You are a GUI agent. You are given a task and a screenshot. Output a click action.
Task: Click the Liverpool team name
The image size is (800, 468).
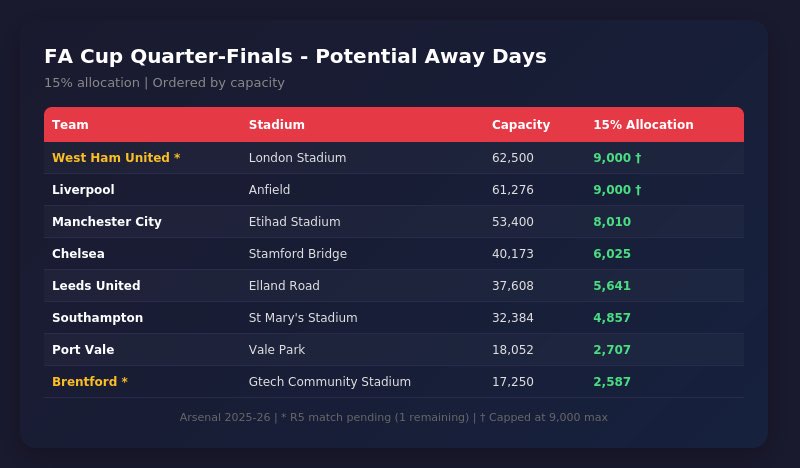click(83, 190)
